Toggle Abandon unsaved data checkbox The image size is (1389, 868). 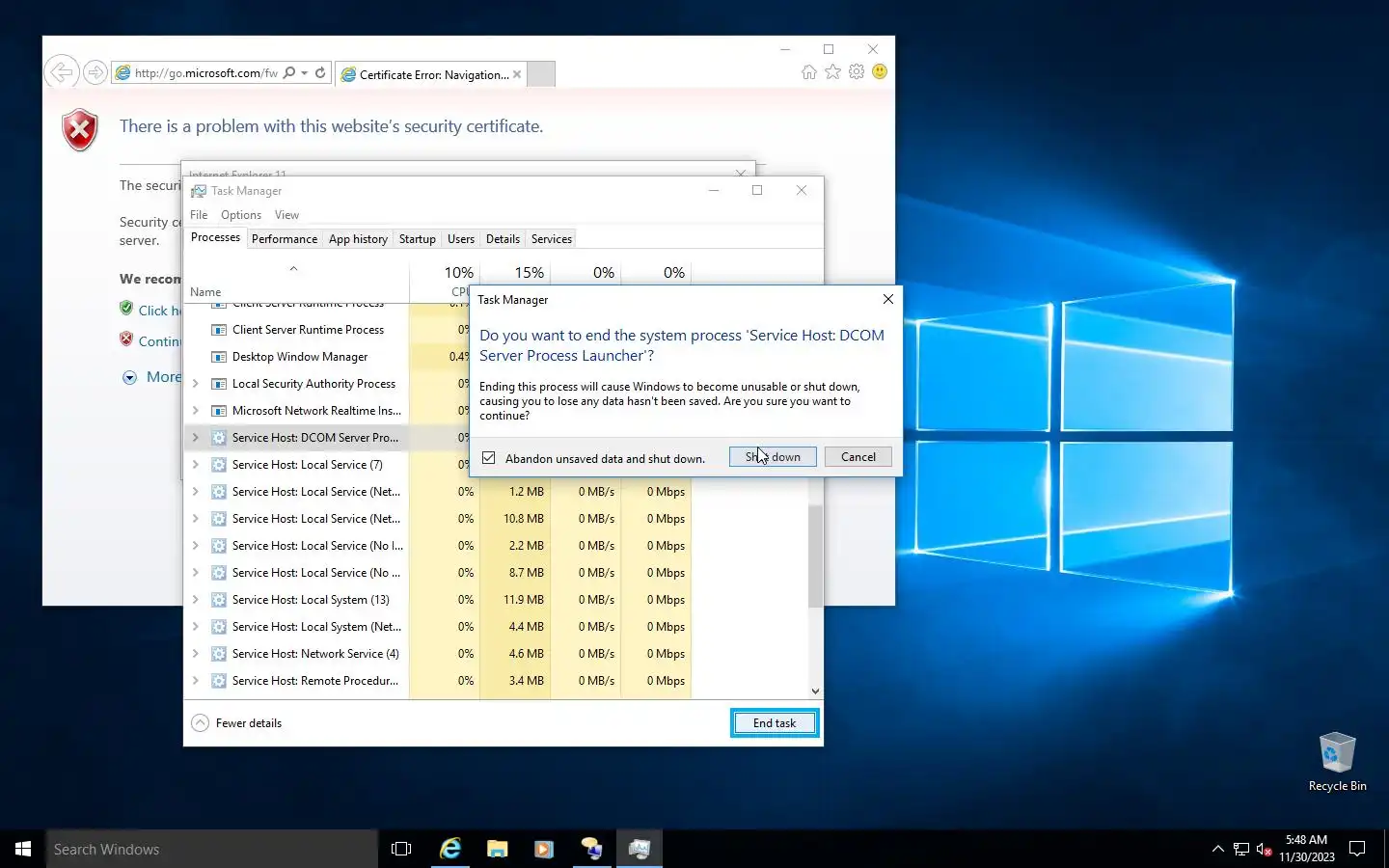pyautogui.click(x=489, y=458)
